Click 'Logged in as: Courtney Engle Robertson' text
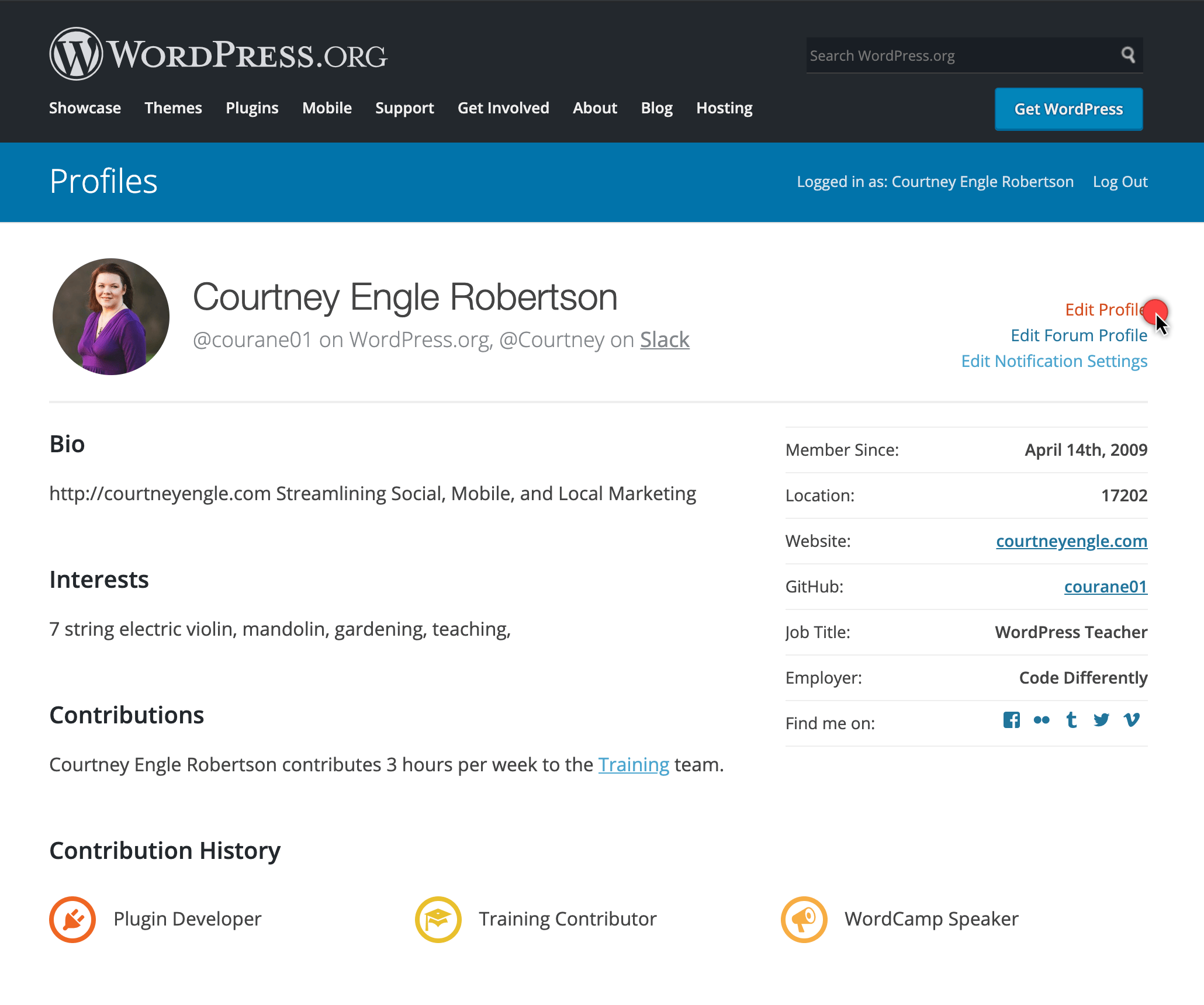 pos(935,182)
